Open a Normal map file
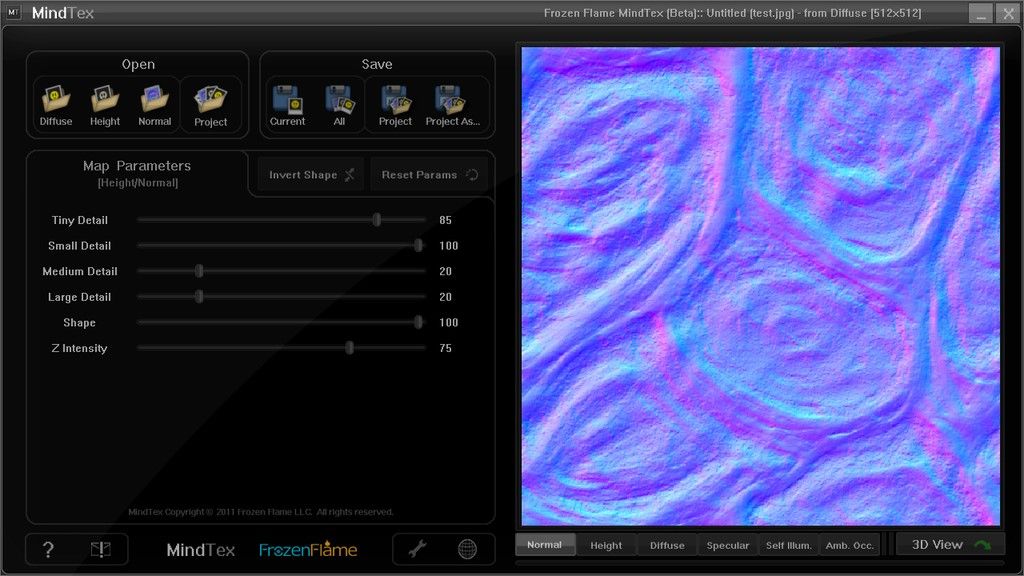1024x576 pixels. click(155, 106)
